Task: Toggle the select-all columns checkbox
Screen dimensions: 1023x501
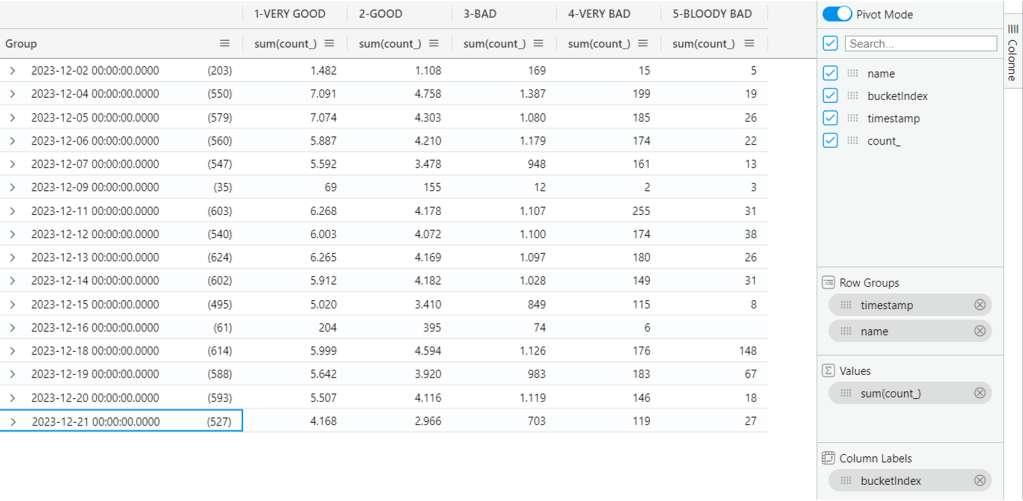Action: coord(829,44)
